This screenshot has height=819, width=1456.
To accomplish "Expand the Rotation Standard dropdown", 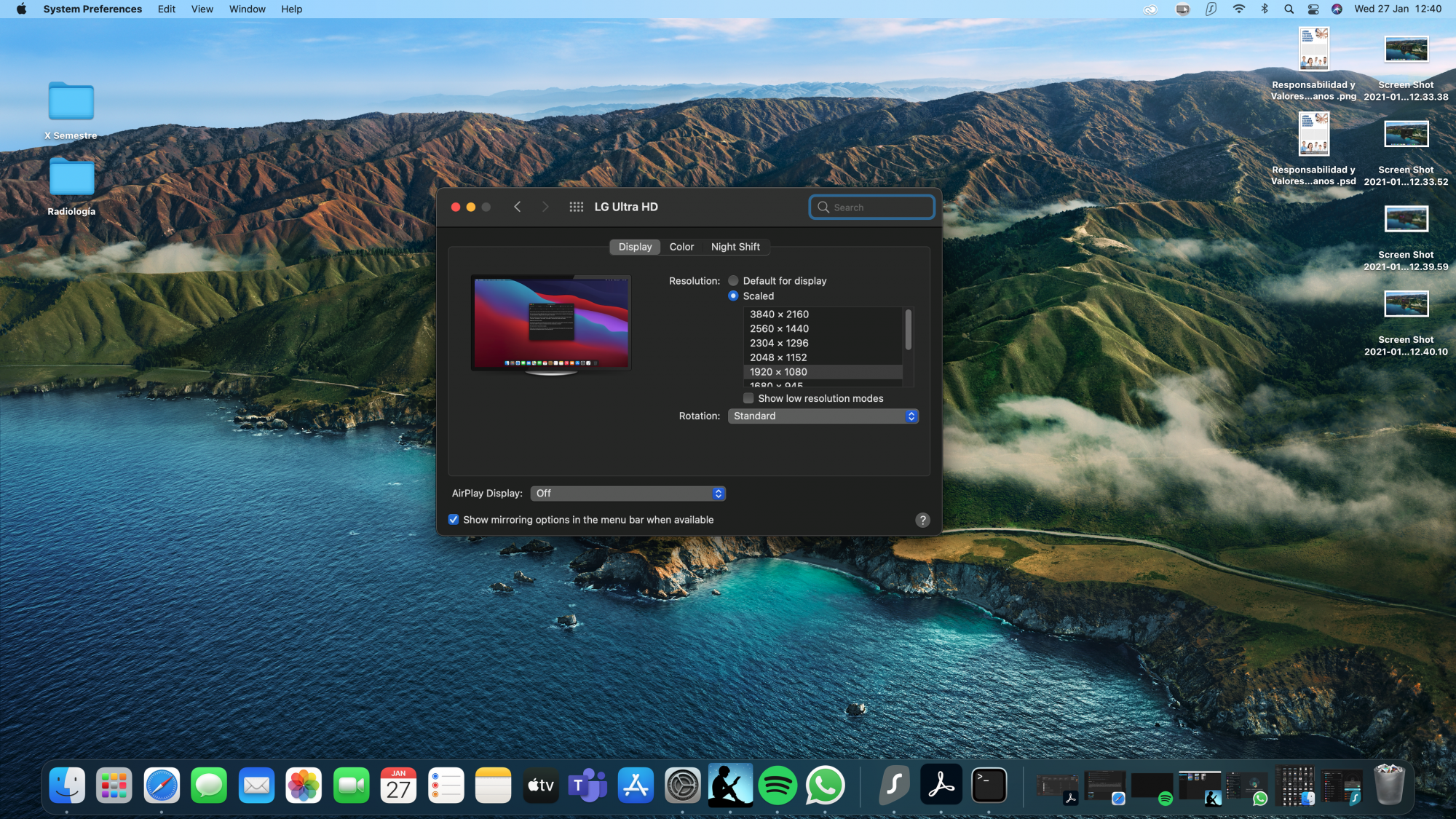I will tap(823, 416).
